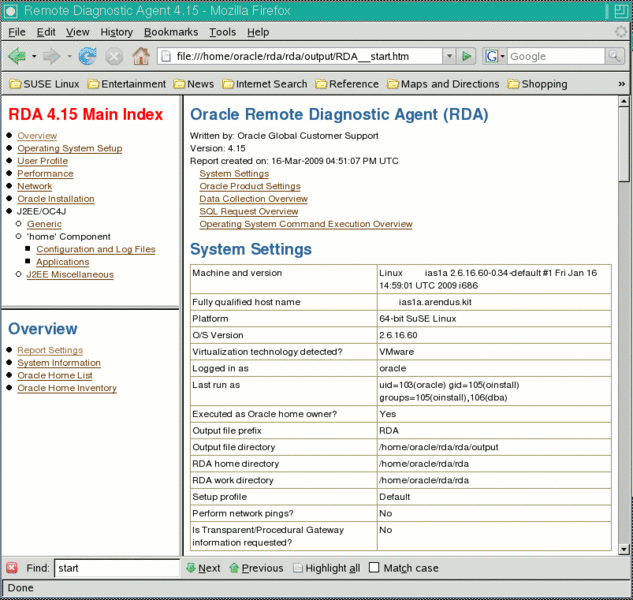Click the Stop loading icon

click(114, 56)
